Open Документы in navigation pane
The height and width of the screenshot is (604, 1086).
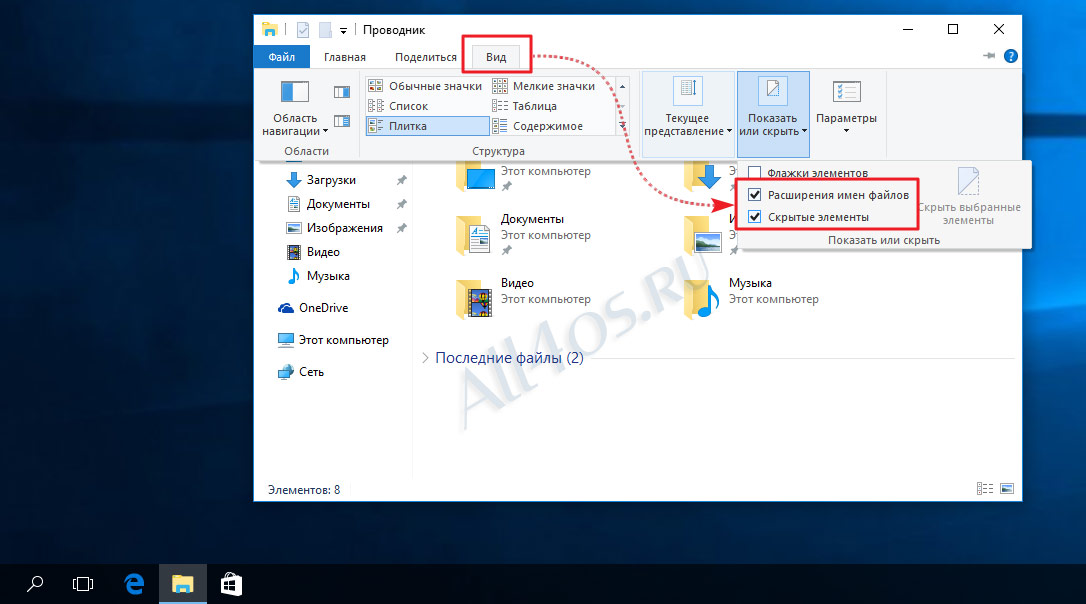pyautogui.click(x=338, y=204)
